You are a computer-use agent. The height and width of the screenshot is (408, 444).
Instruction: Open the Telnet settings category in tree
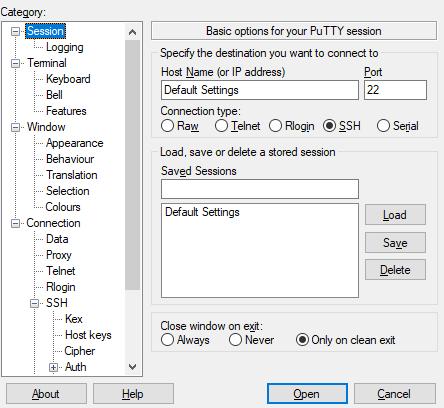(60, 271)
